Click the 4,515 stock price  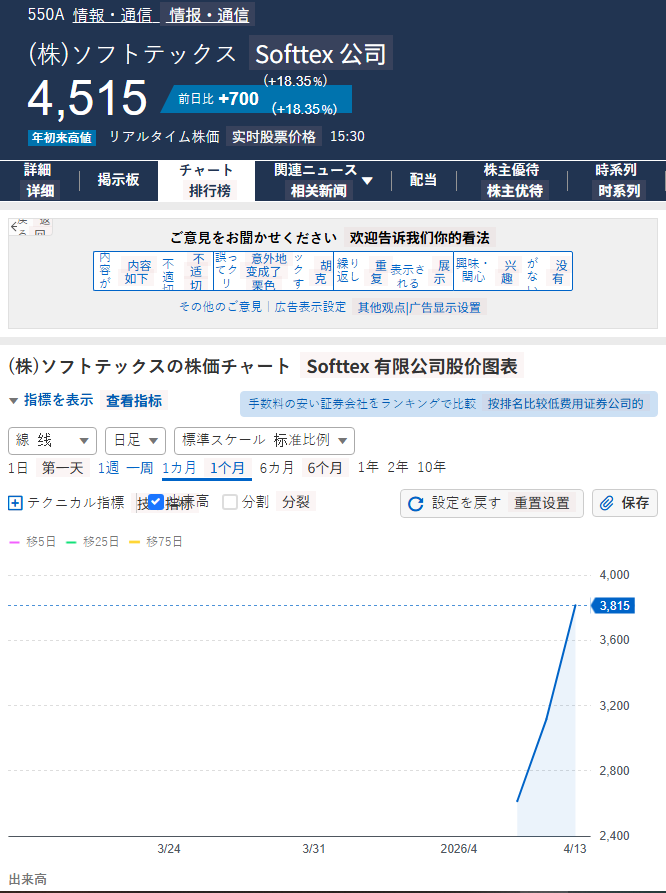point(88,98)
